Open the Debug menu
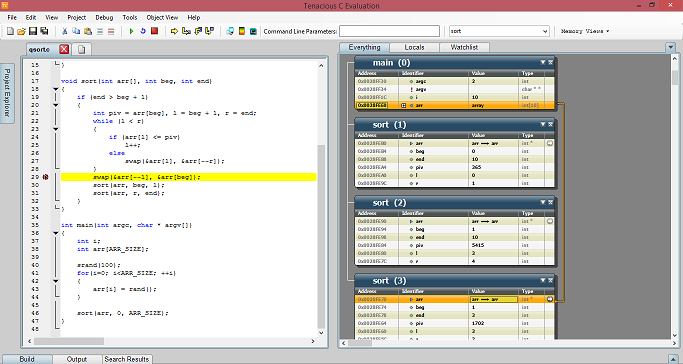Screen dimensions: 683x364 point(104,17)
